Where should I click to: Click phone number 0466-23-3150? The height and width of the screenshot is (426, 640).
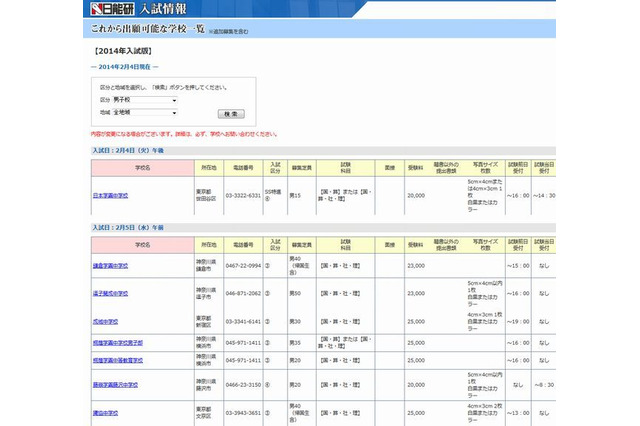pyautogui.click(x=243, y=385)
